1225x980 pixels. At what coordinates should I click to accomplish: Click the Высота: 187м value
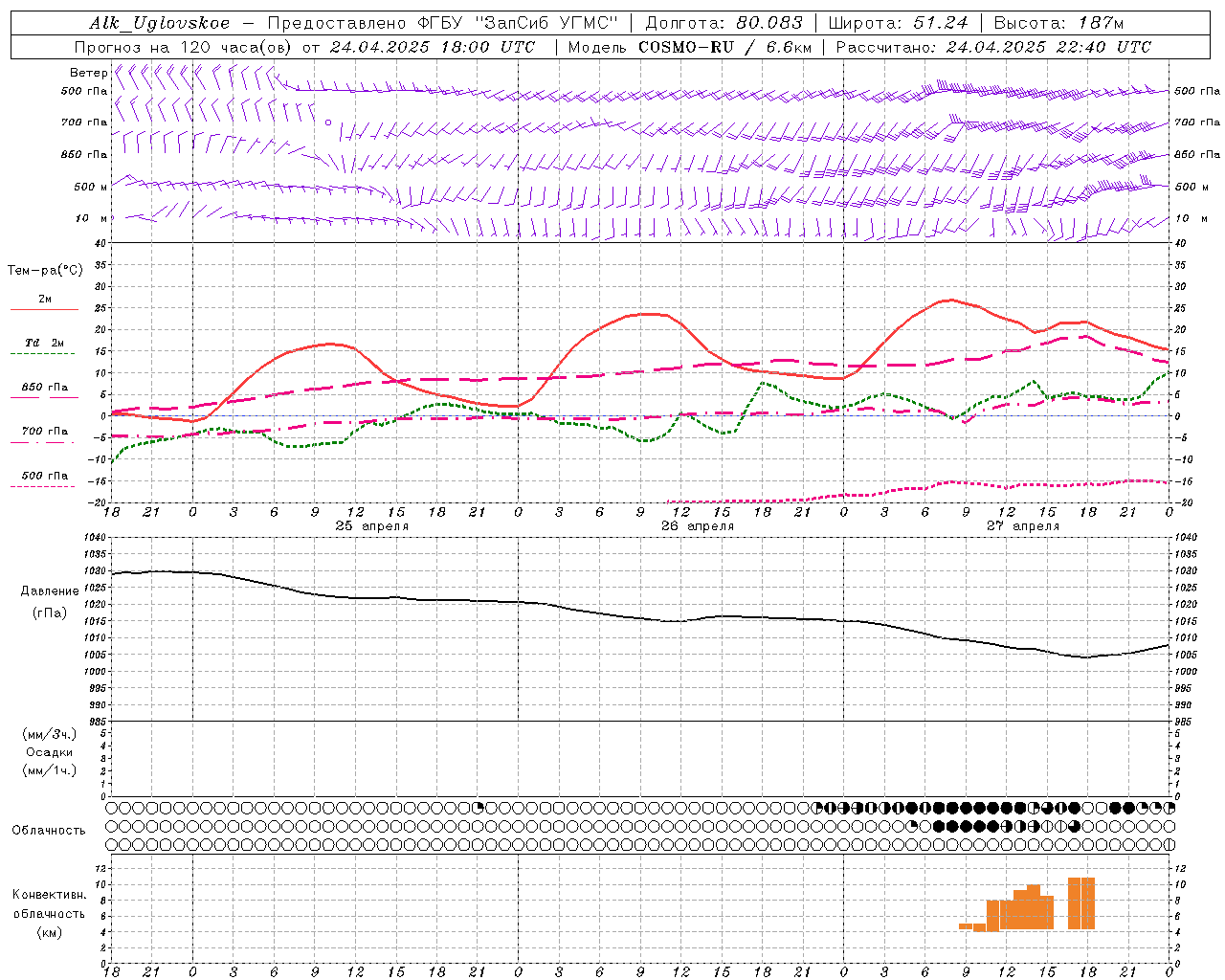click(1058, 23)
